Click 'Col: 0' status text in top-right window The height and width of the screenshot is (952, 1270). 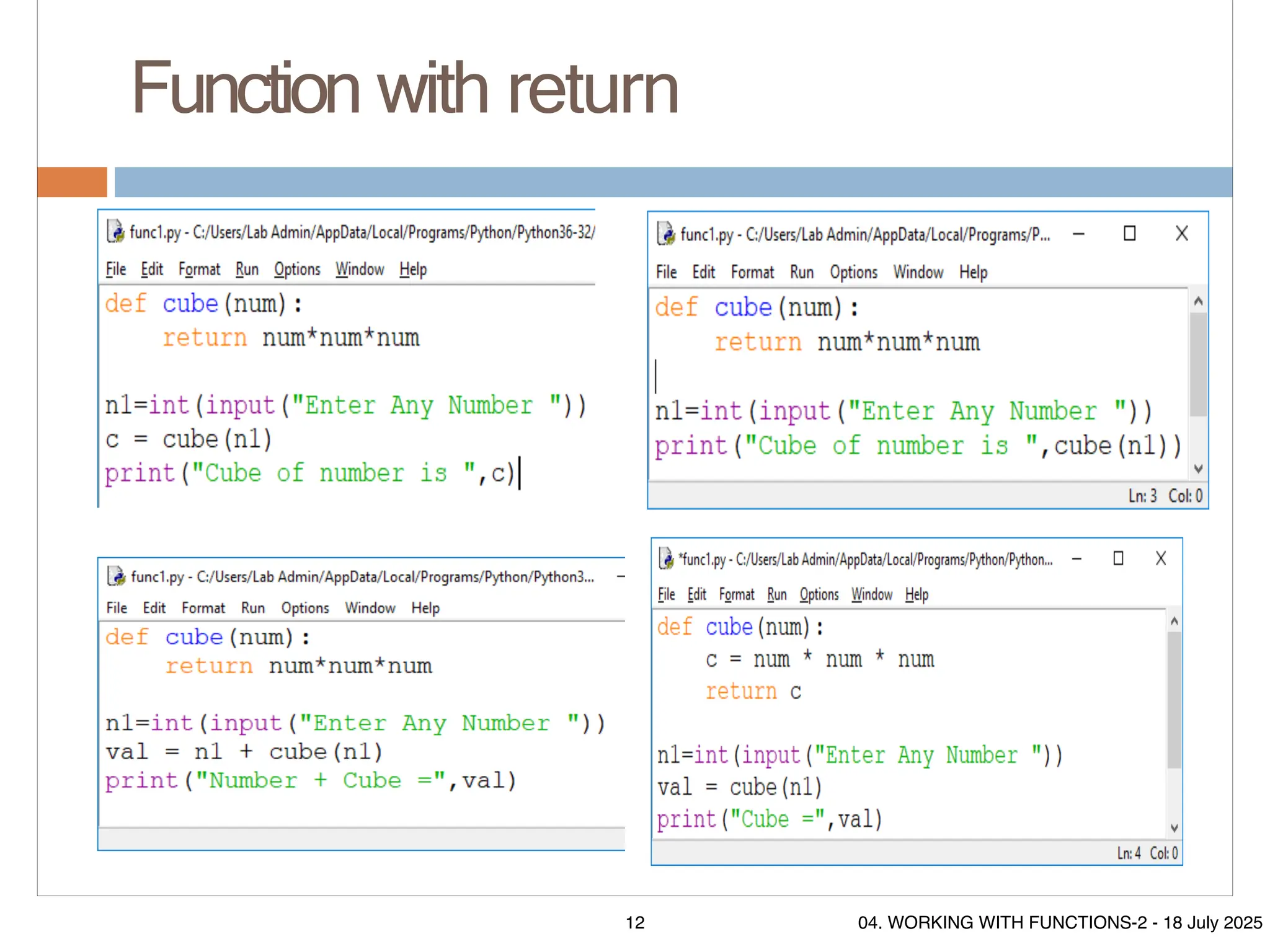[1186, 496]
